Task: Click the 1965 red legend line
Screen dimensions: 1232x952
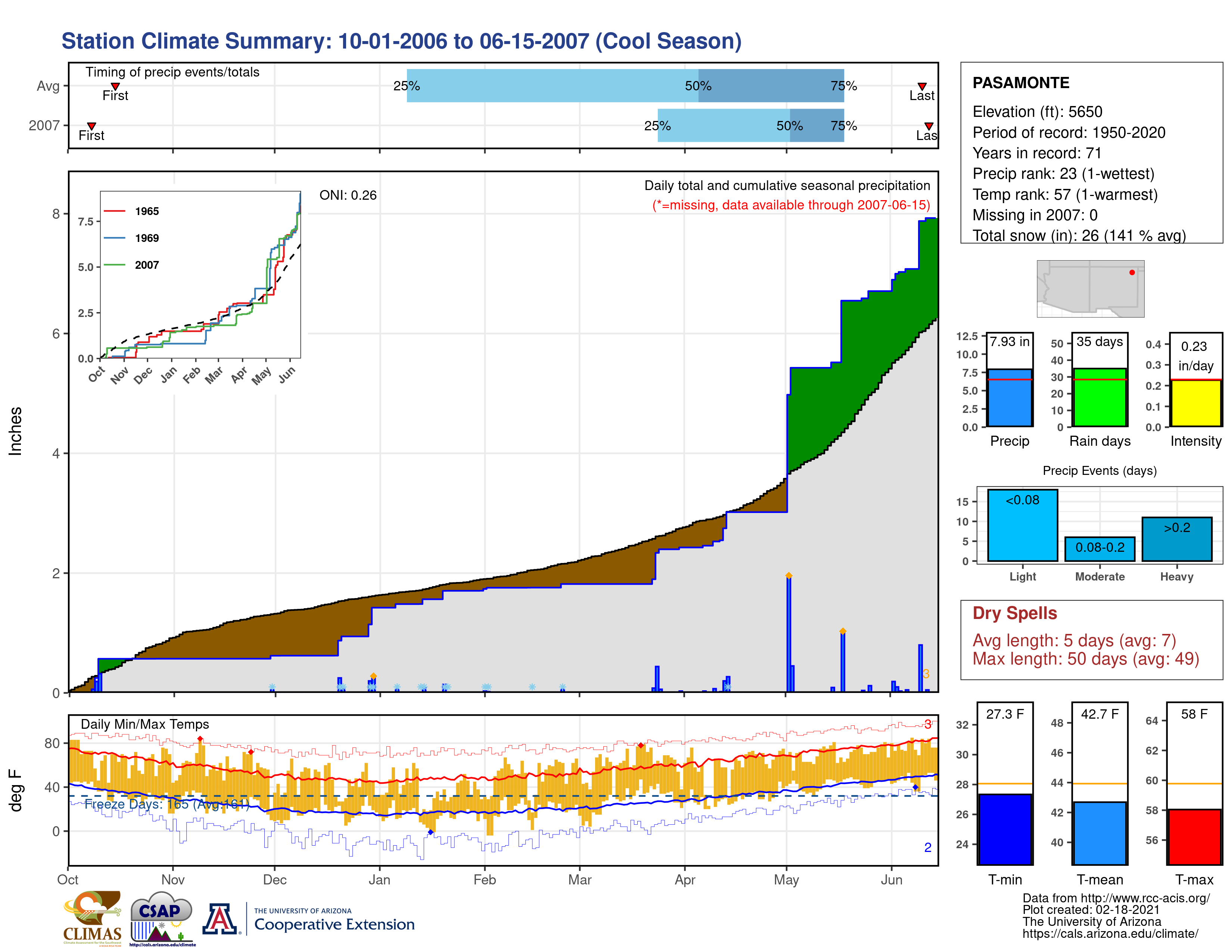Action: coord(115,211)
